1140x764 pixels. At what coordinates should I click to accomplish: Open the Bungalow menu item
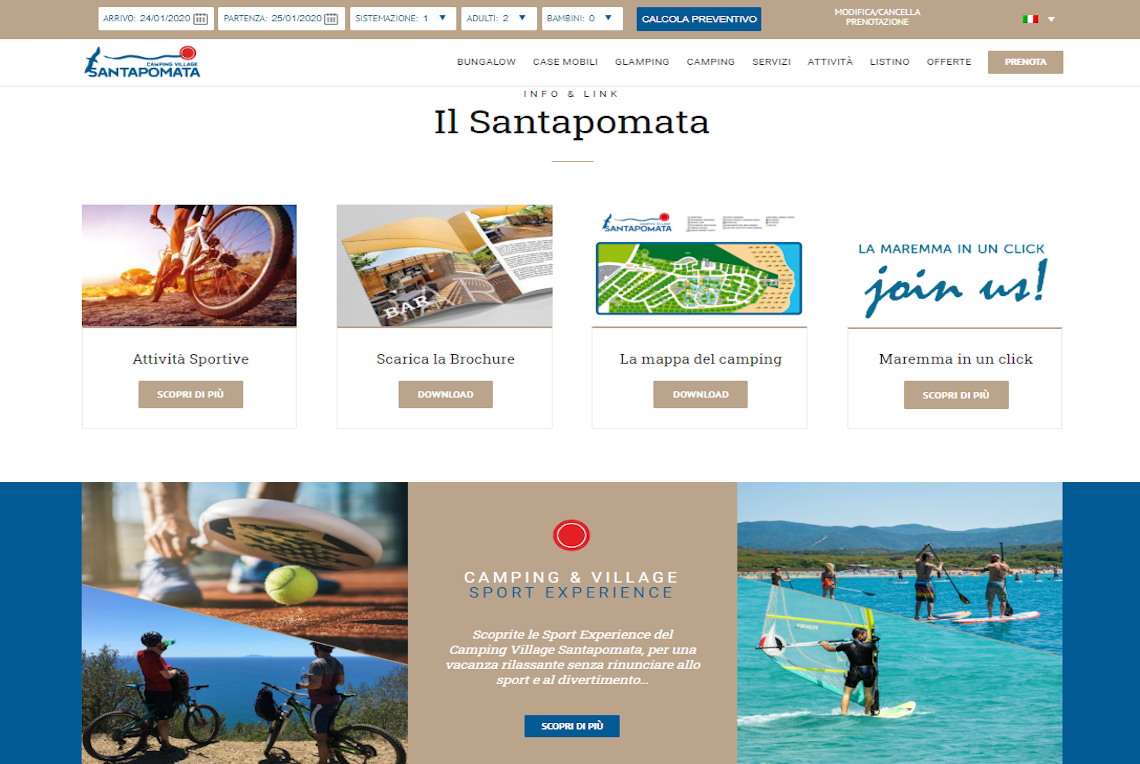pyautogui.click(x=486, y=62)
